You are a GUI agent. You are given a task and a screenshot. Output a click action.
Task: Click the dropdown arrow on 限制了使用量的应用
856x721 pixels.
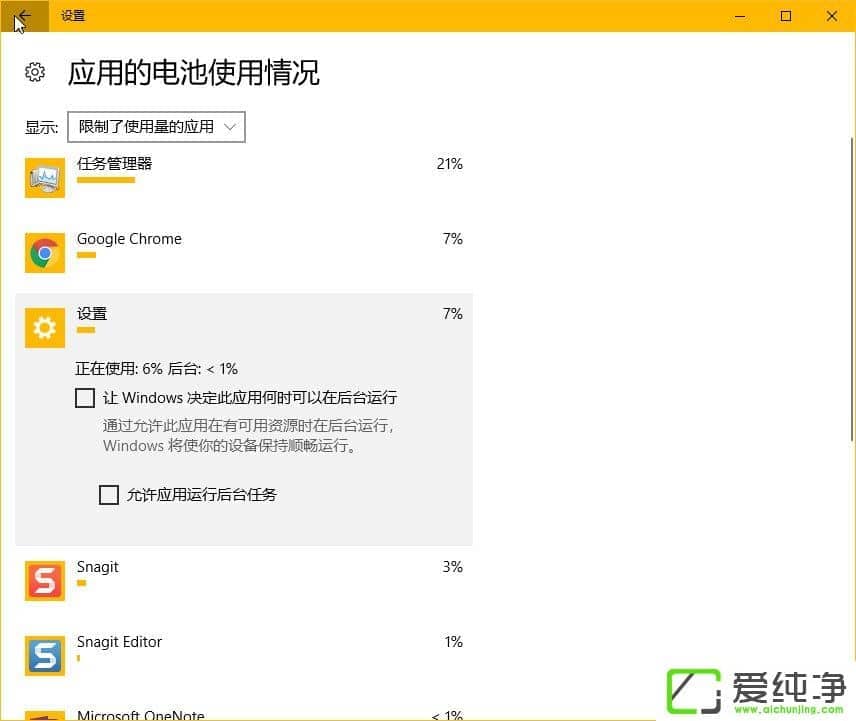pyautogui.click(x=231, y=126)
